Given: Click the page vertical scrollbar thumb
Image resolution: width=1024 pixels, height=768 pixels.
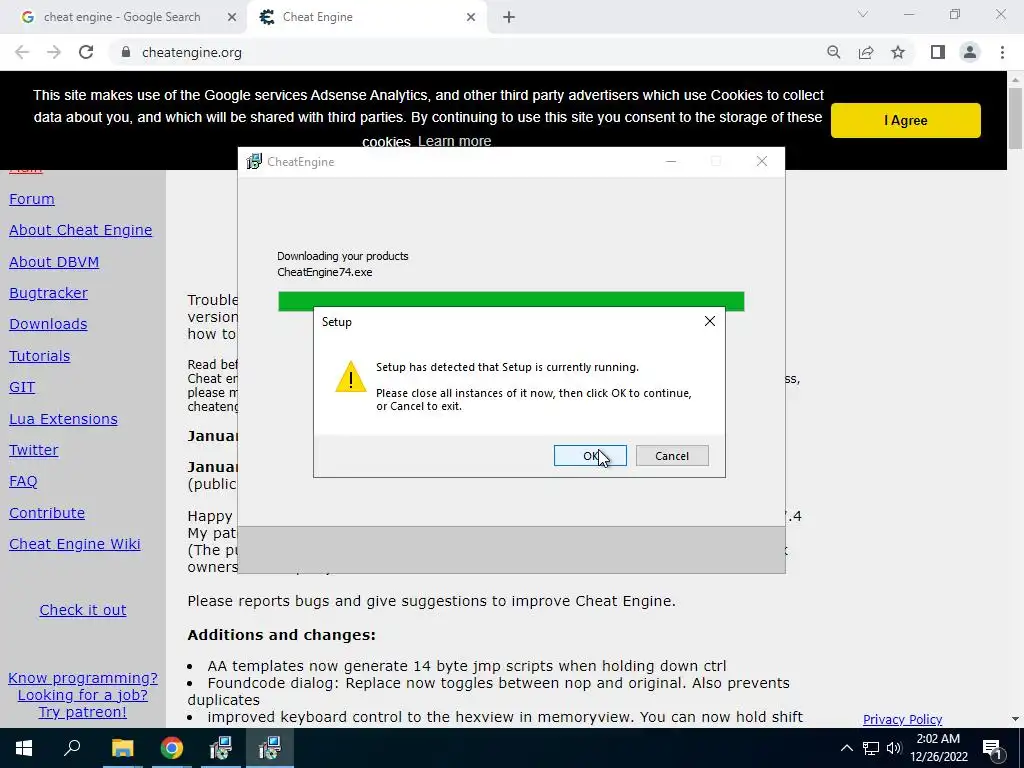Looking at the screenshot, I should (1015, 118).
